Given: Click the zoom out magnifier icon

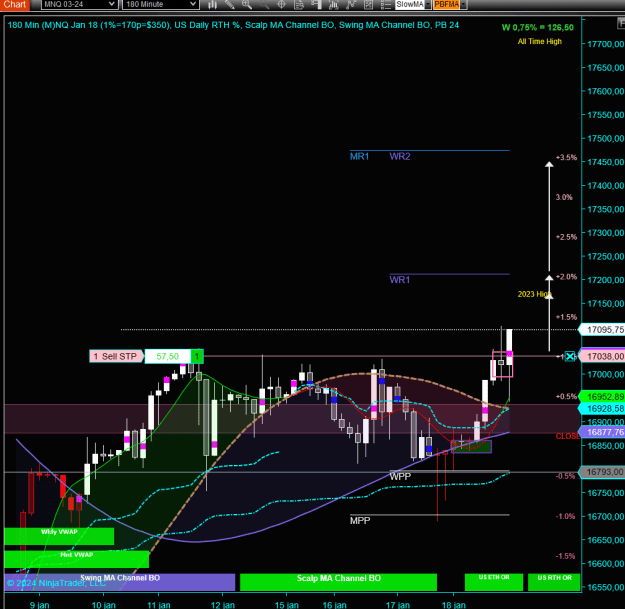Looking at the screenshot, I should pyautogui.click(x=264, y=4).
